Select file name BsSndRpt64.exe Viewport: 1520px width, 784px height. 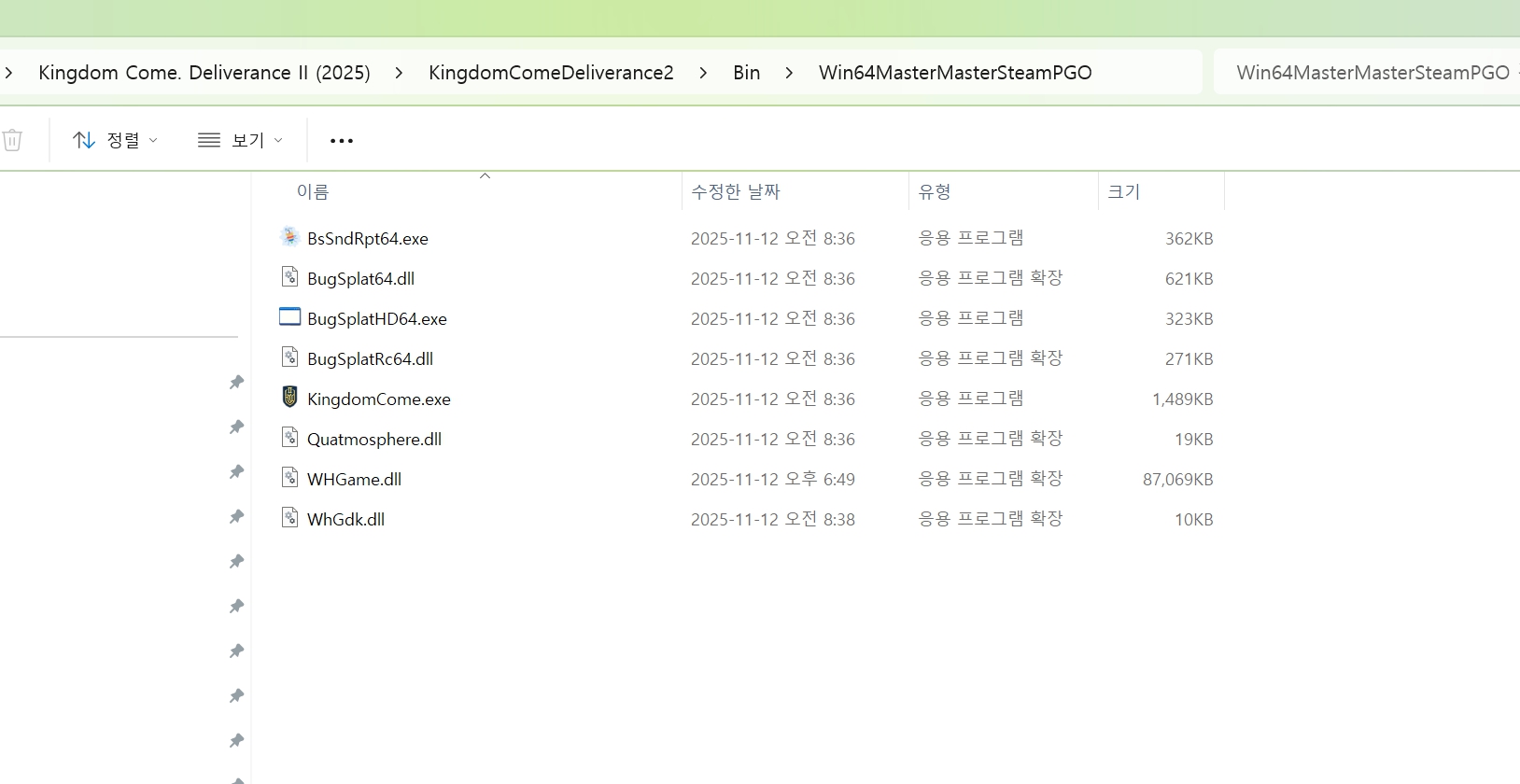click(x=368, y=238)
